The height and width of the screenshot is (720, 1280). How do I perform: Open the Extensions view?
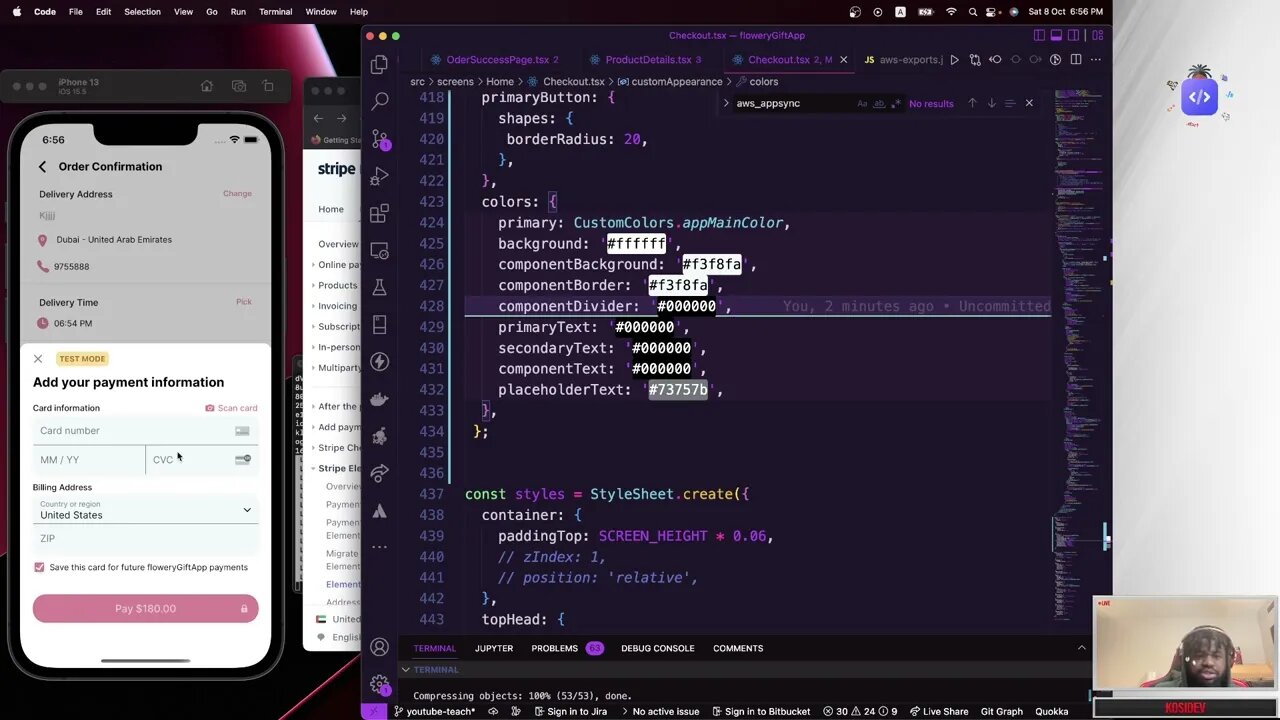click(379, 213)
